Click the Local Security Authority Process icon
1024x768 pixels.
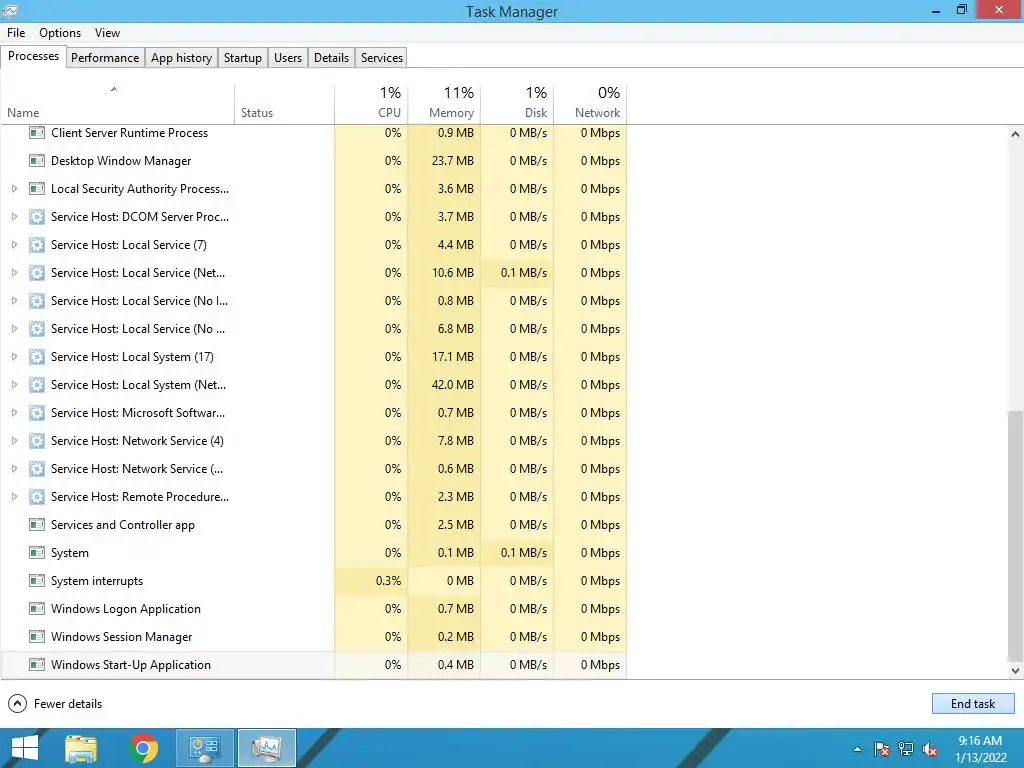coord(37,189)
